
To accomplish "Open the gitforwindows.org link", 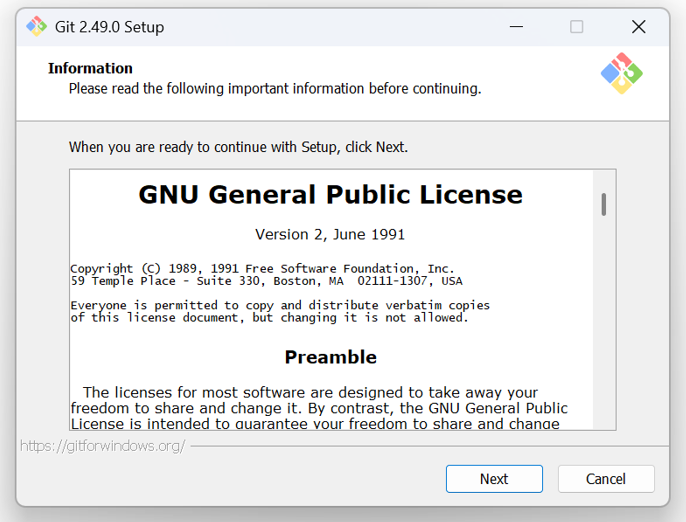I will click(x=103, y=446).
